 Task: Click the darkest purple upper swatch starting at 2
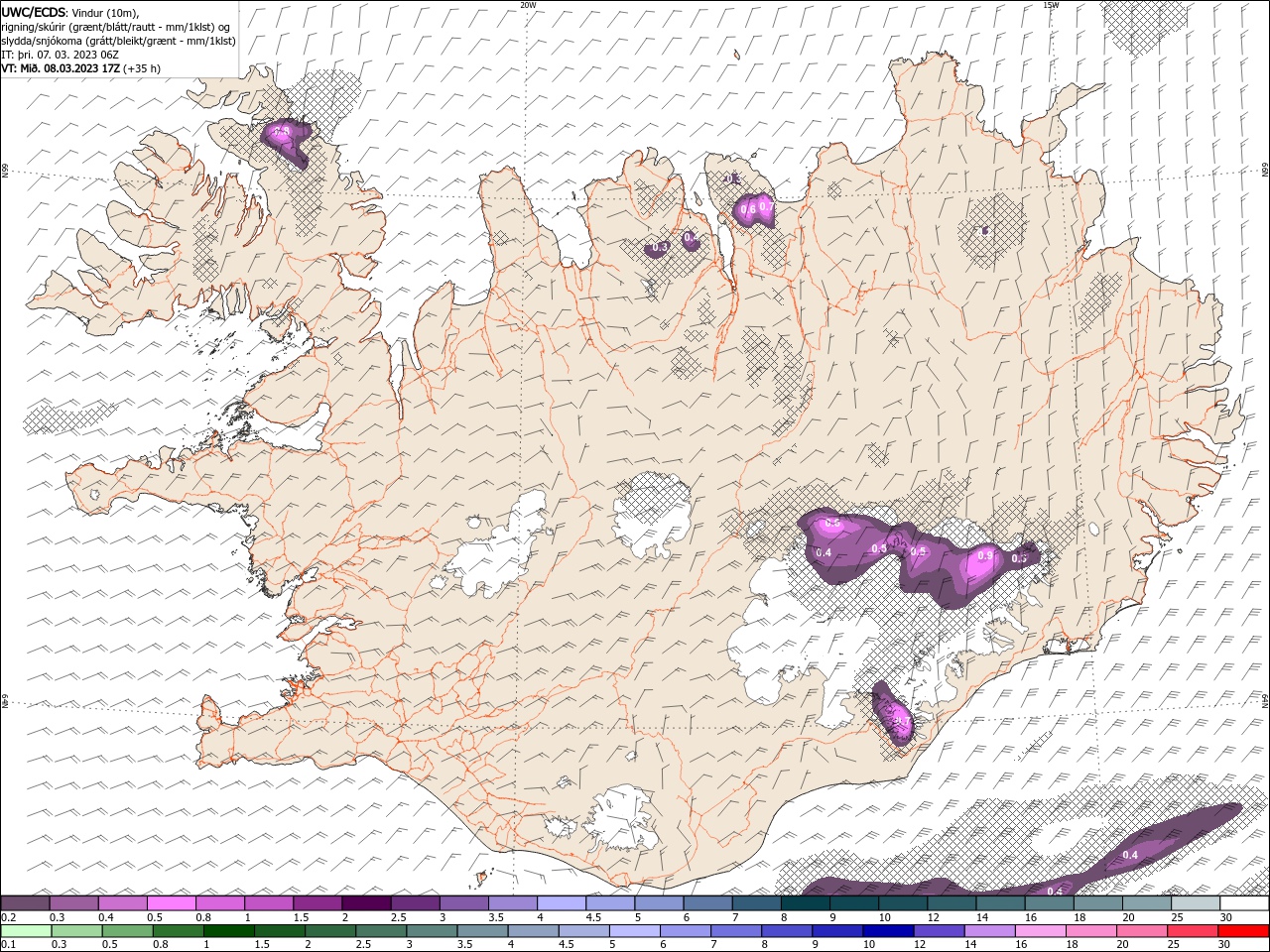[366, 903]
